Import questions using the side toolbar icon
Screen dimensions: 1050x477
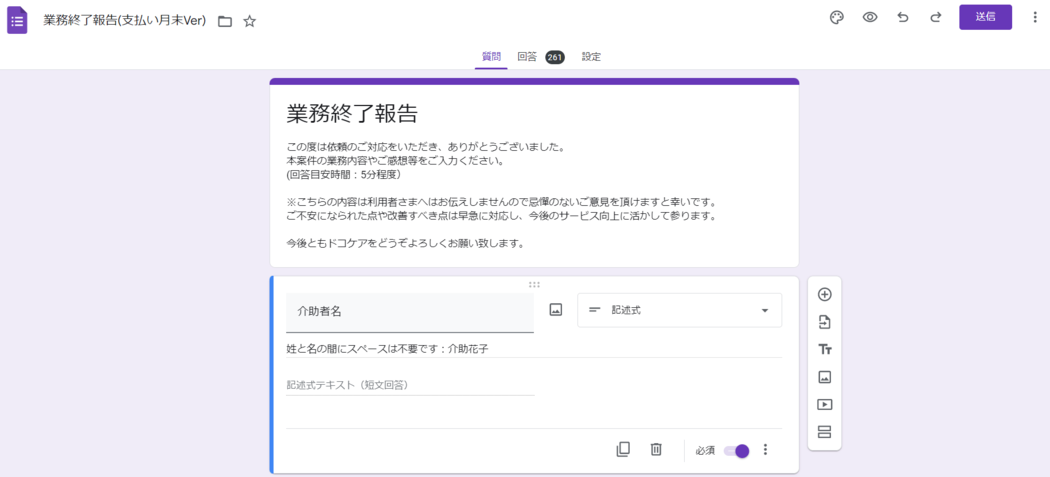click(825, 322)
